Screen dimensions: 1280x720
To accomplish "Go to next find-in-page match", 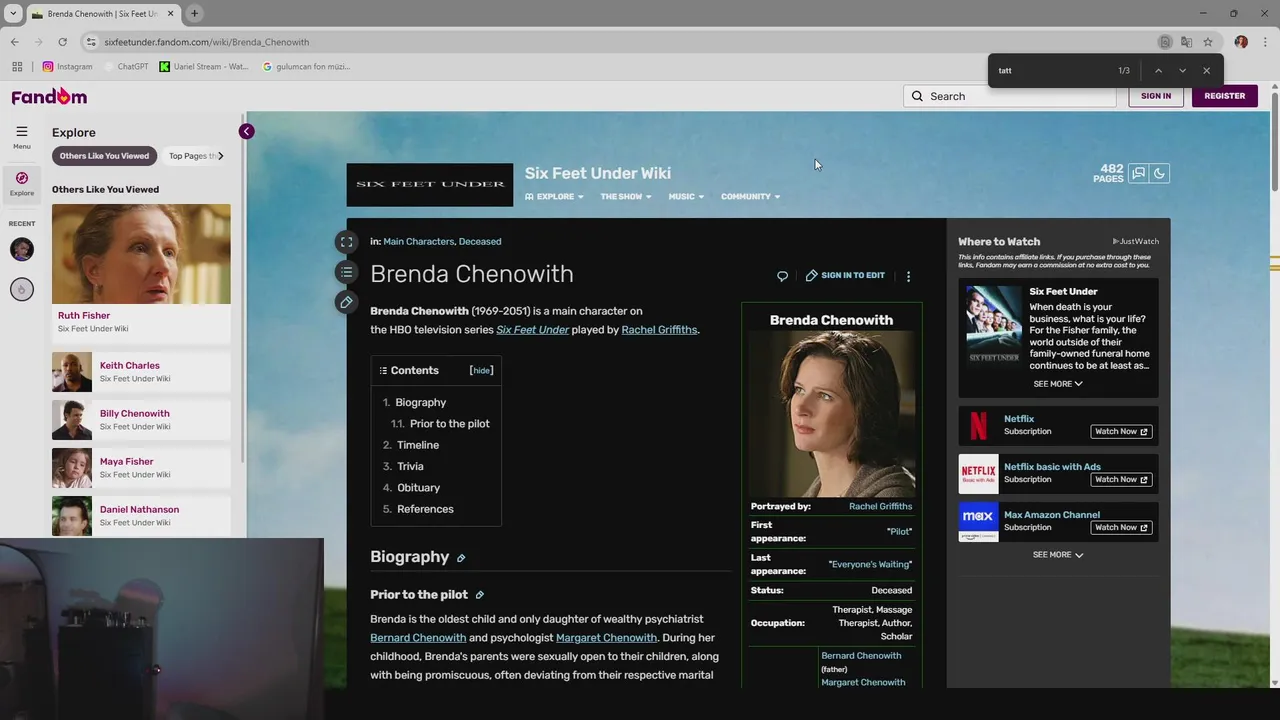I will (x=1182, y=70).
